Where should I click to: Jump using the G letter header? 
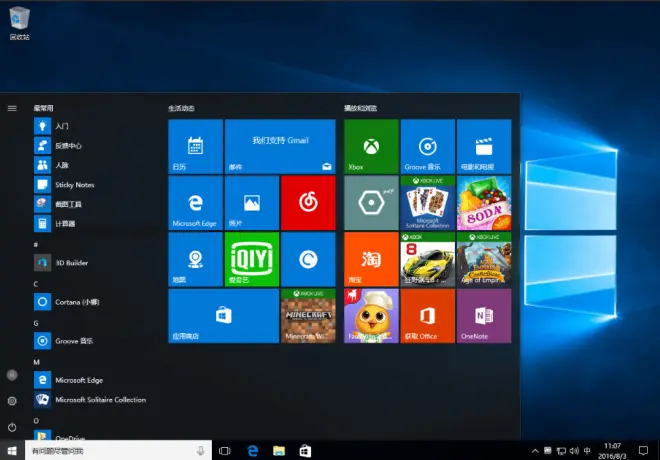(36, 323)
